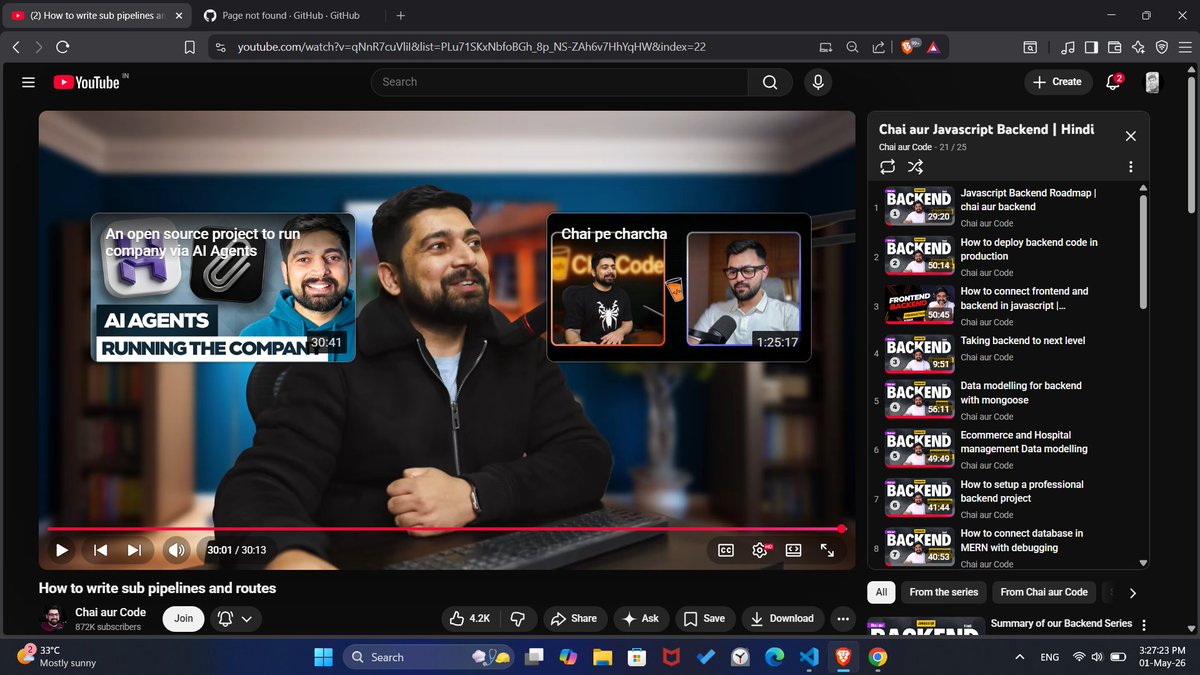Open the YouTube notifications bell
The width and height of the screenshot is (1200, 675).
(1114, 82)
